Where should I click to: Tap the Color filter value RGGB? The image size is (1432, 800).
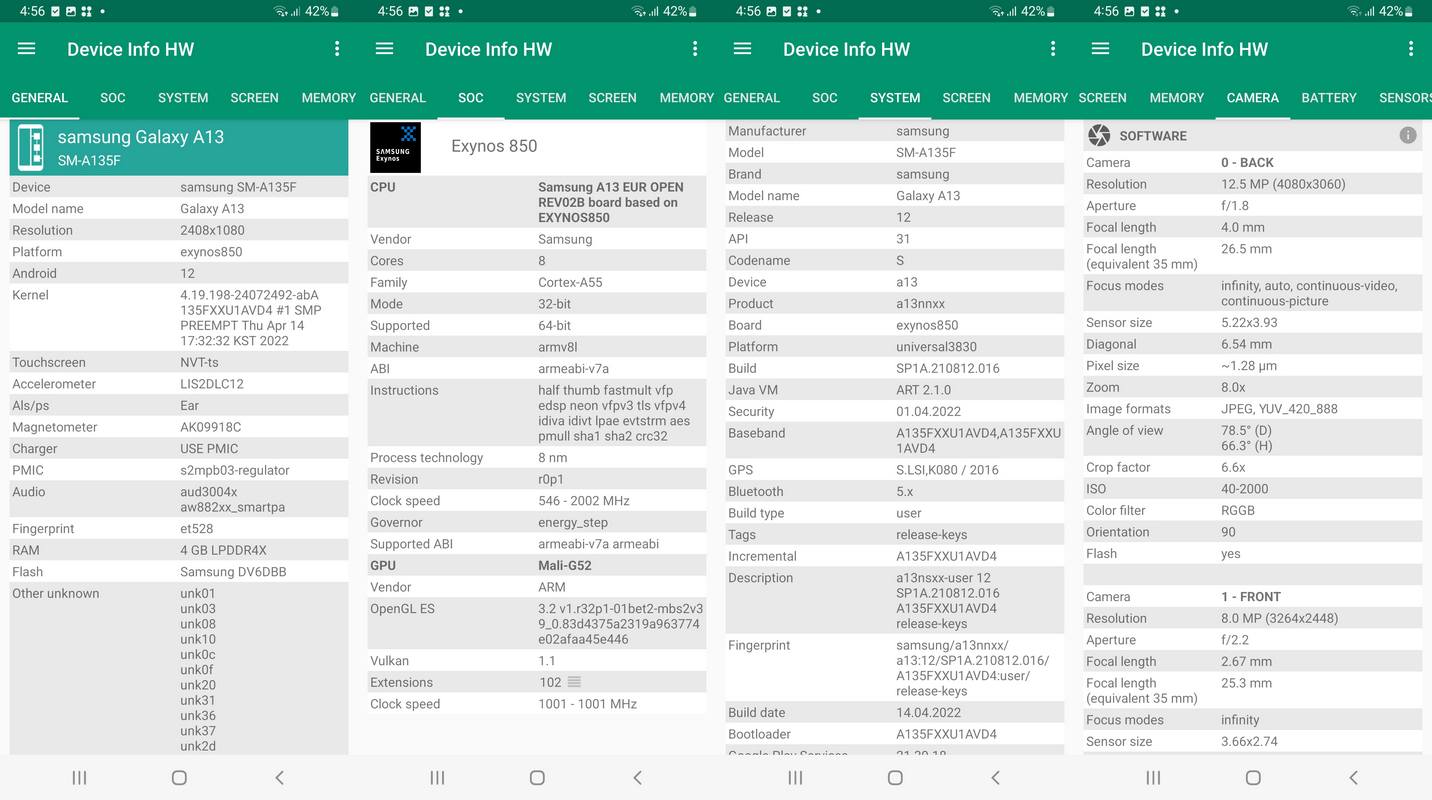pyautogui.click(x=1238, y=510)
